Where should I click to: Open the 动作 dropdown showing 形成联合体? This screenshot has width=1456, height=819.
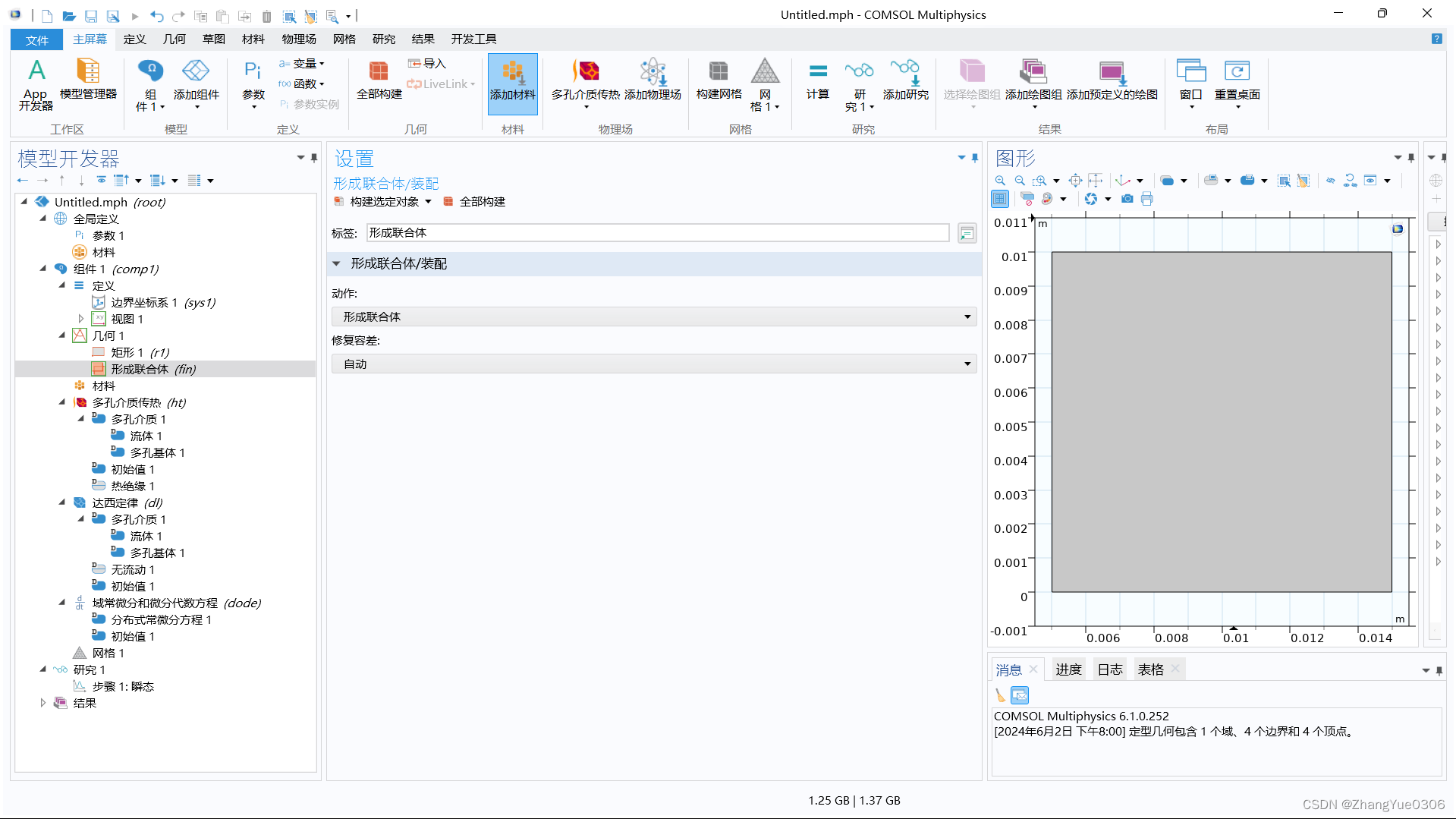(654, 317)
